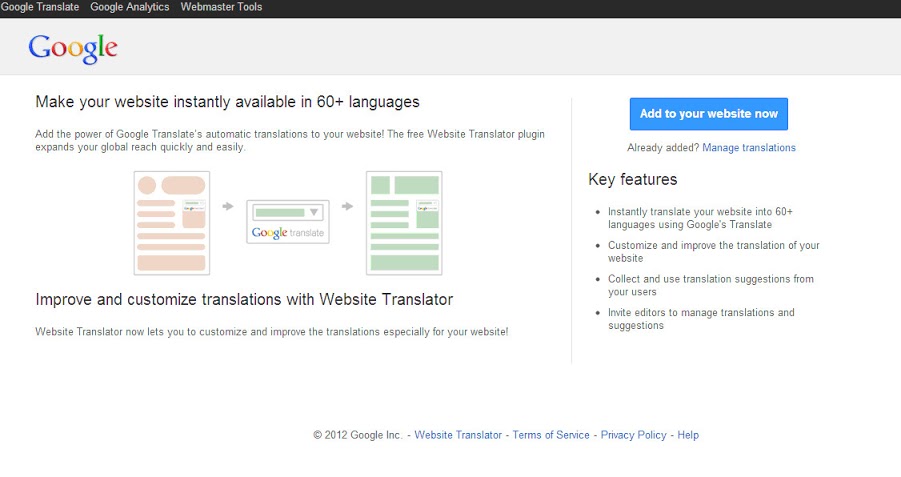This screenshot has width=901, height=477.
Task: Click the arrow between original page and widget
Action: tap(228, 207)
